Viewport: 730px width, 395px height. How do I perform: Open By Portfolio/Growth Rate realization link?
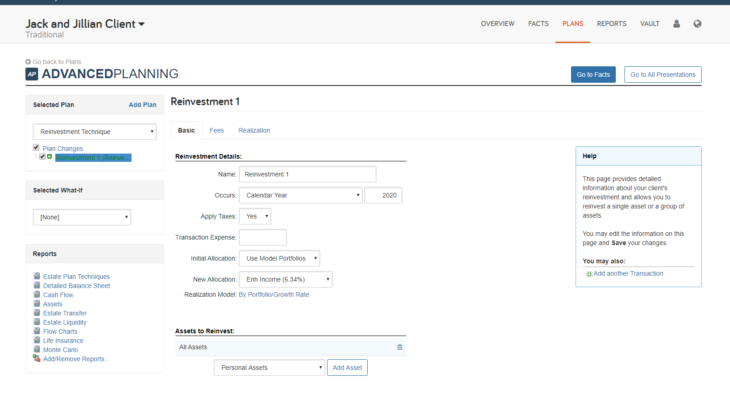[x=274, y=294]
